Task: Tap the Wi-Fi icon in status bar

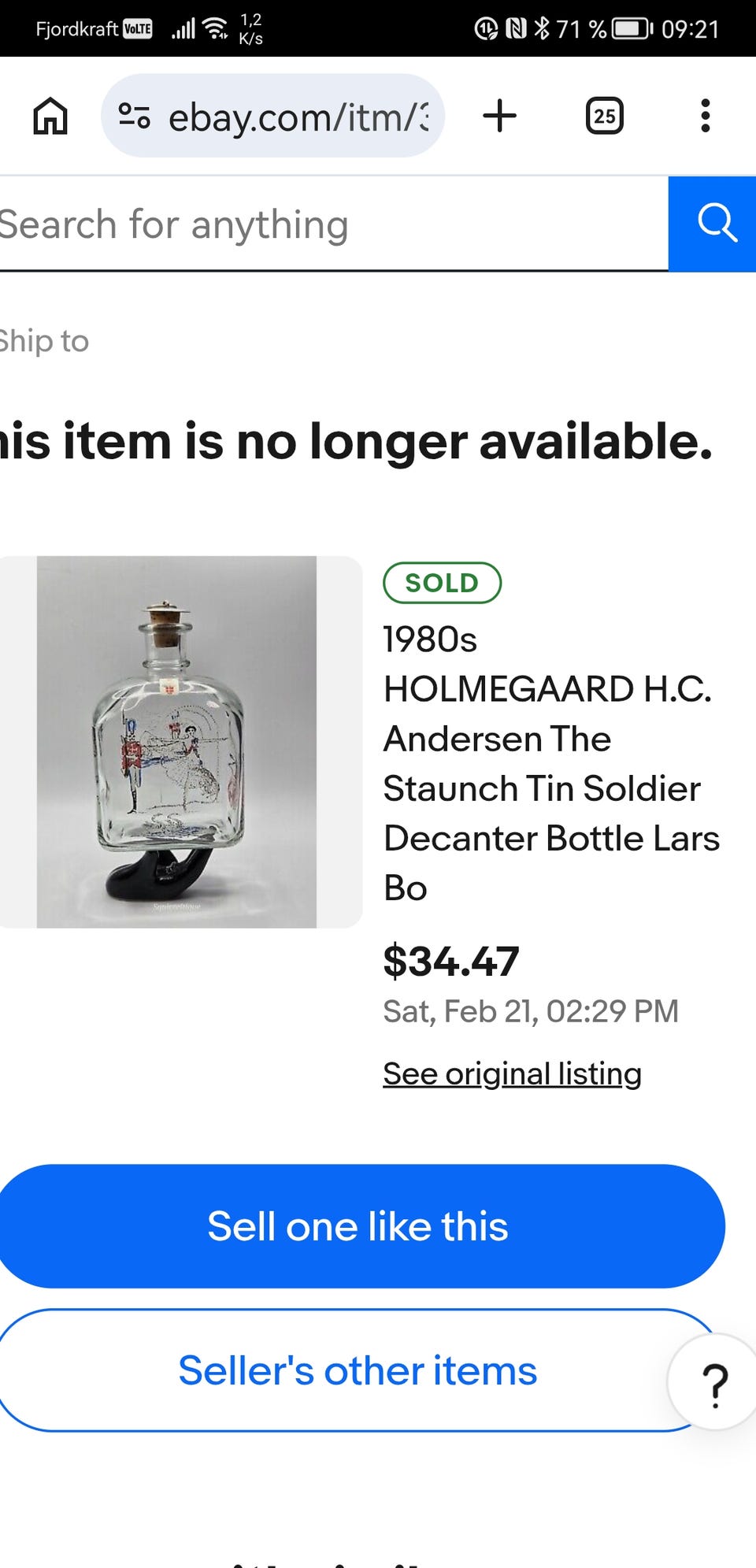Action: (x=214, y=29)
